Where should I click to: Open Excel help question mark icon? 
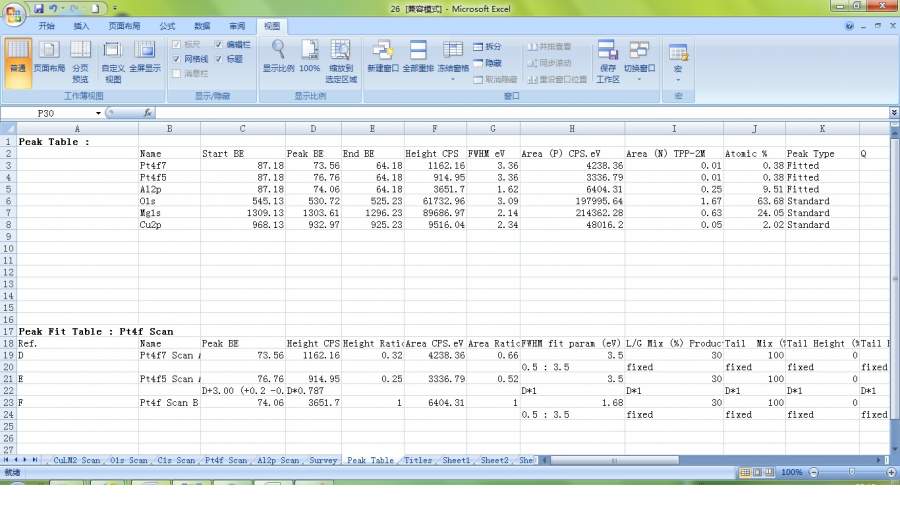[x=849, y=26]
